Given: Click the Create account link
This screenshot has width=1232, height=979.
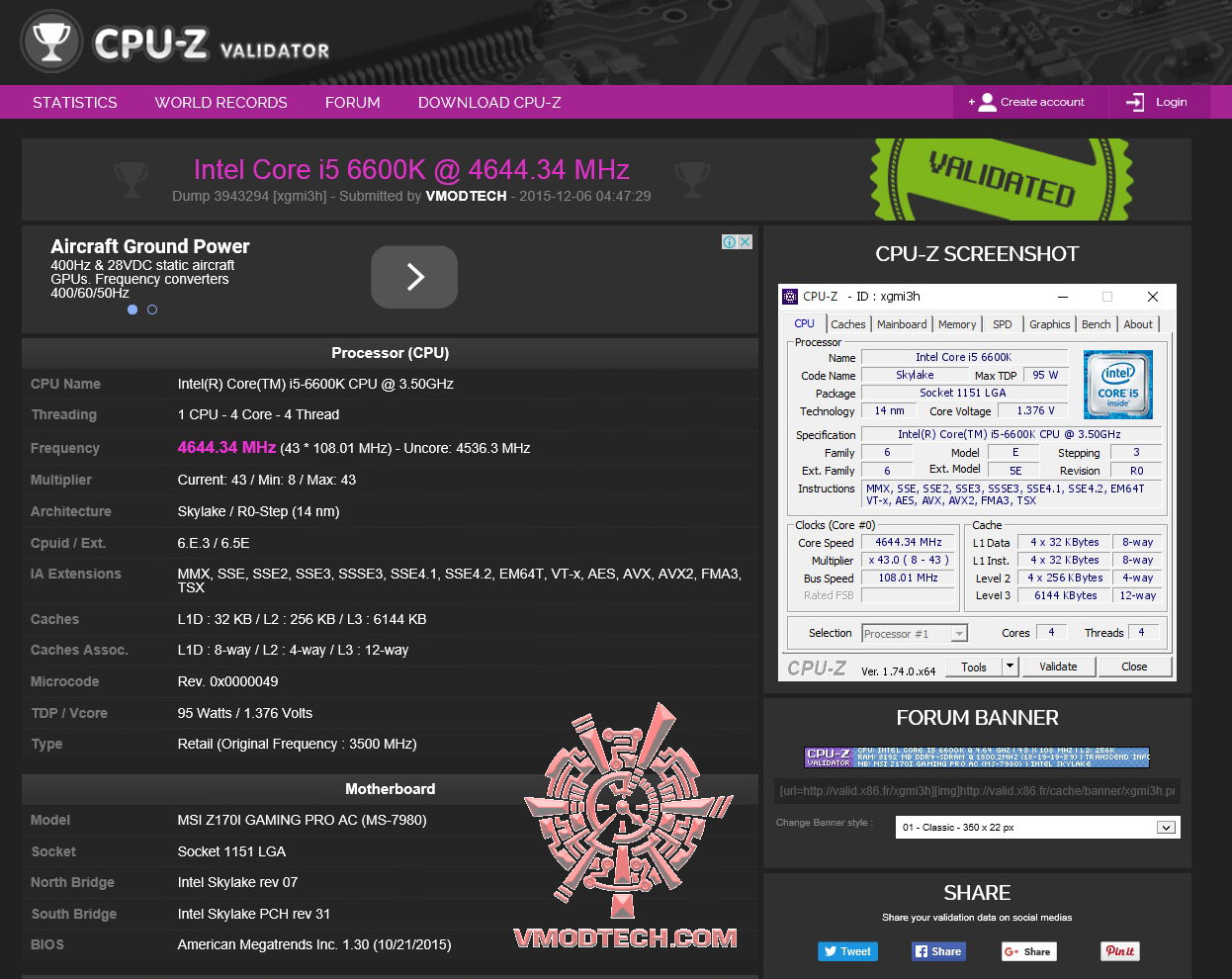Looking at the screenshot, I should point(1042,102).
